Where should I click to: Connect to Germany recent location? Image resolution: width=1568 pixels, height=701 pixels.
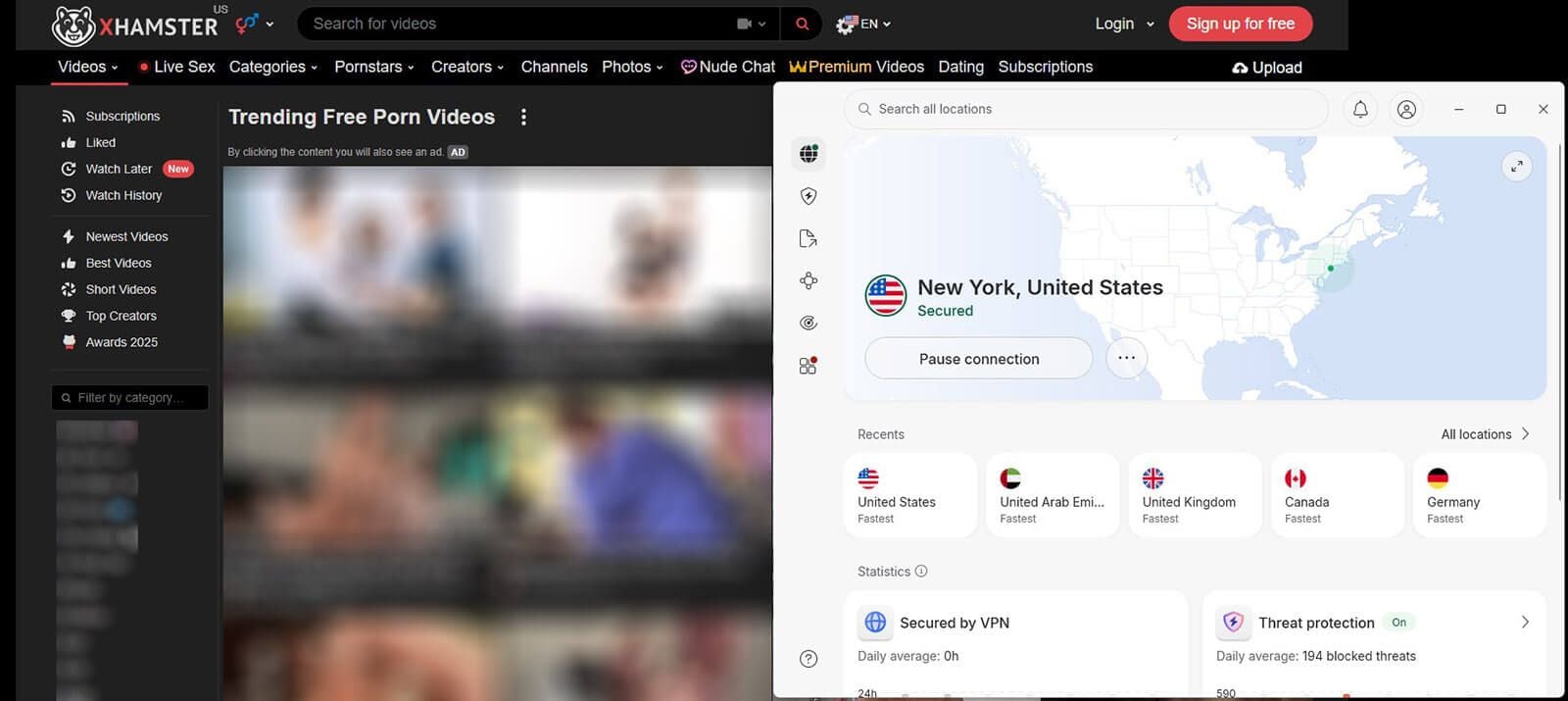[1480, 494]
